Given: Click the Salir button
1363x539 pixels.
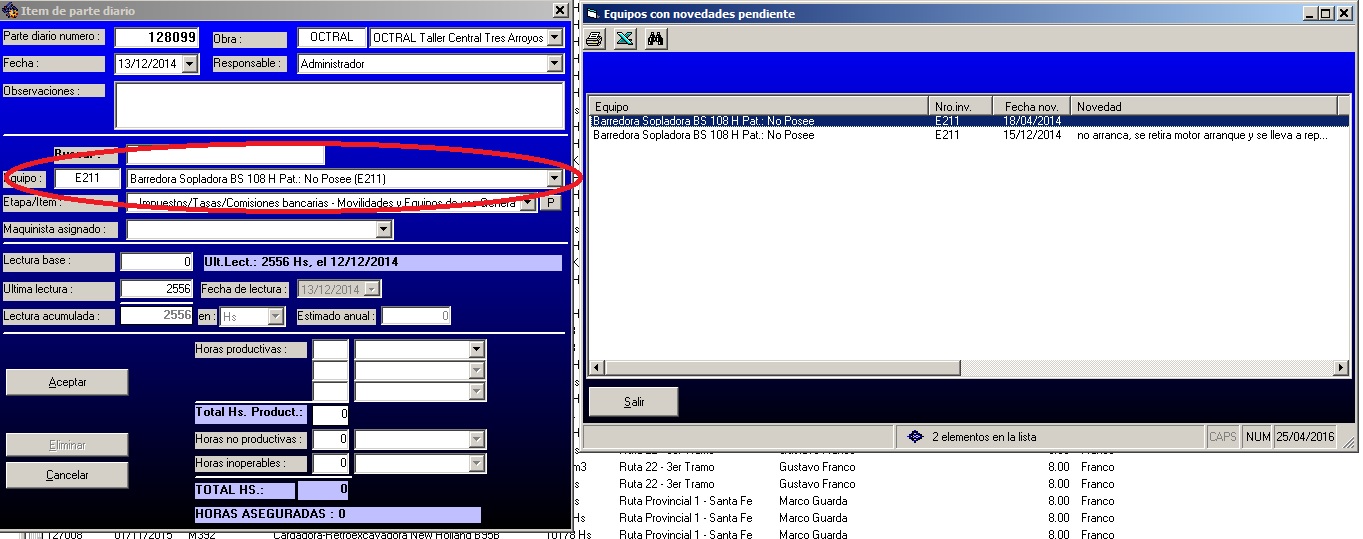Looking at the screenshot, I should point(633,402).
